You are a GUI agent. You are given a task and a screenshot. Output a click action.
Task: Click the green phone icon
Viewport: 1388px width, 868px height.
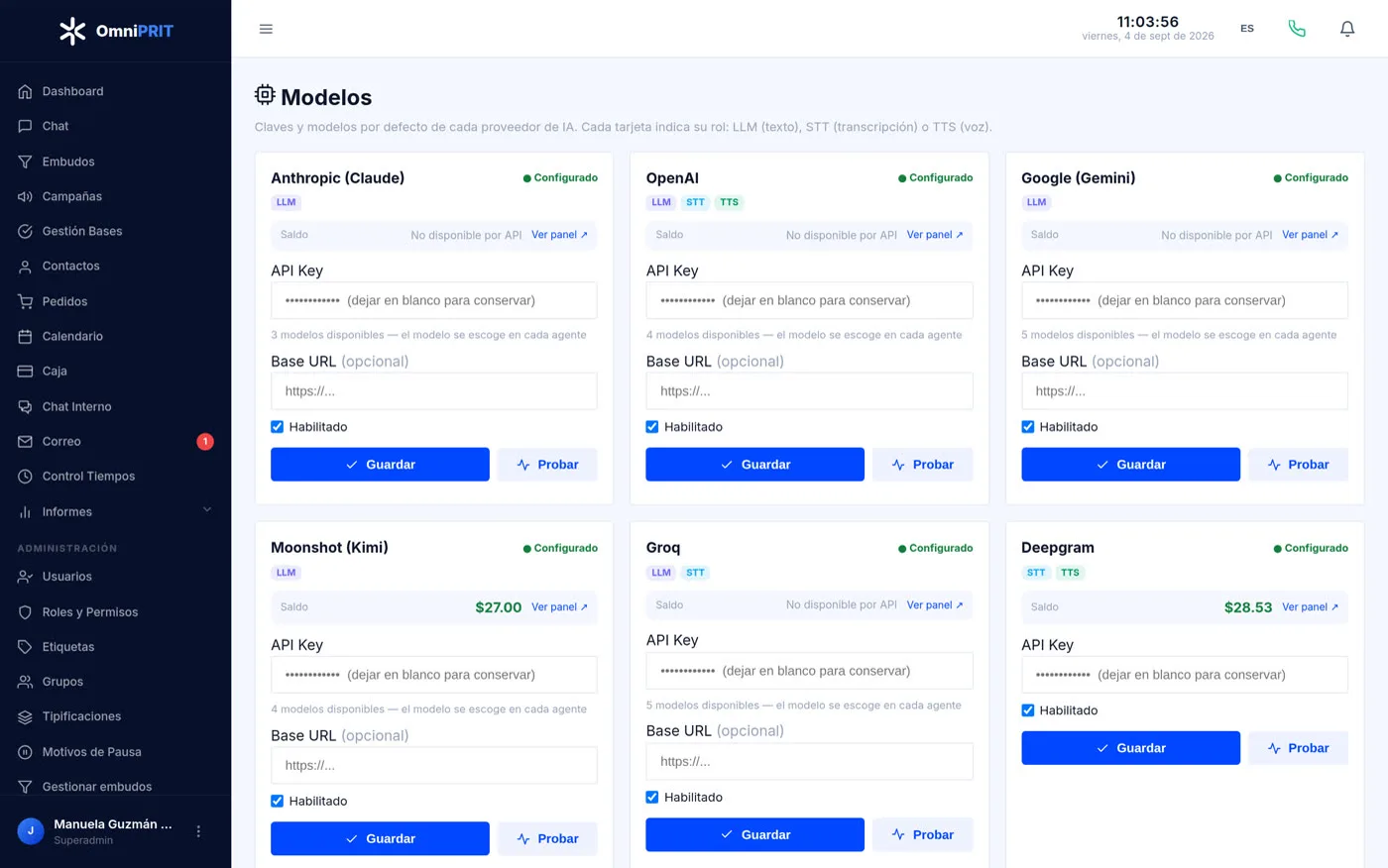coord(1297,29)
